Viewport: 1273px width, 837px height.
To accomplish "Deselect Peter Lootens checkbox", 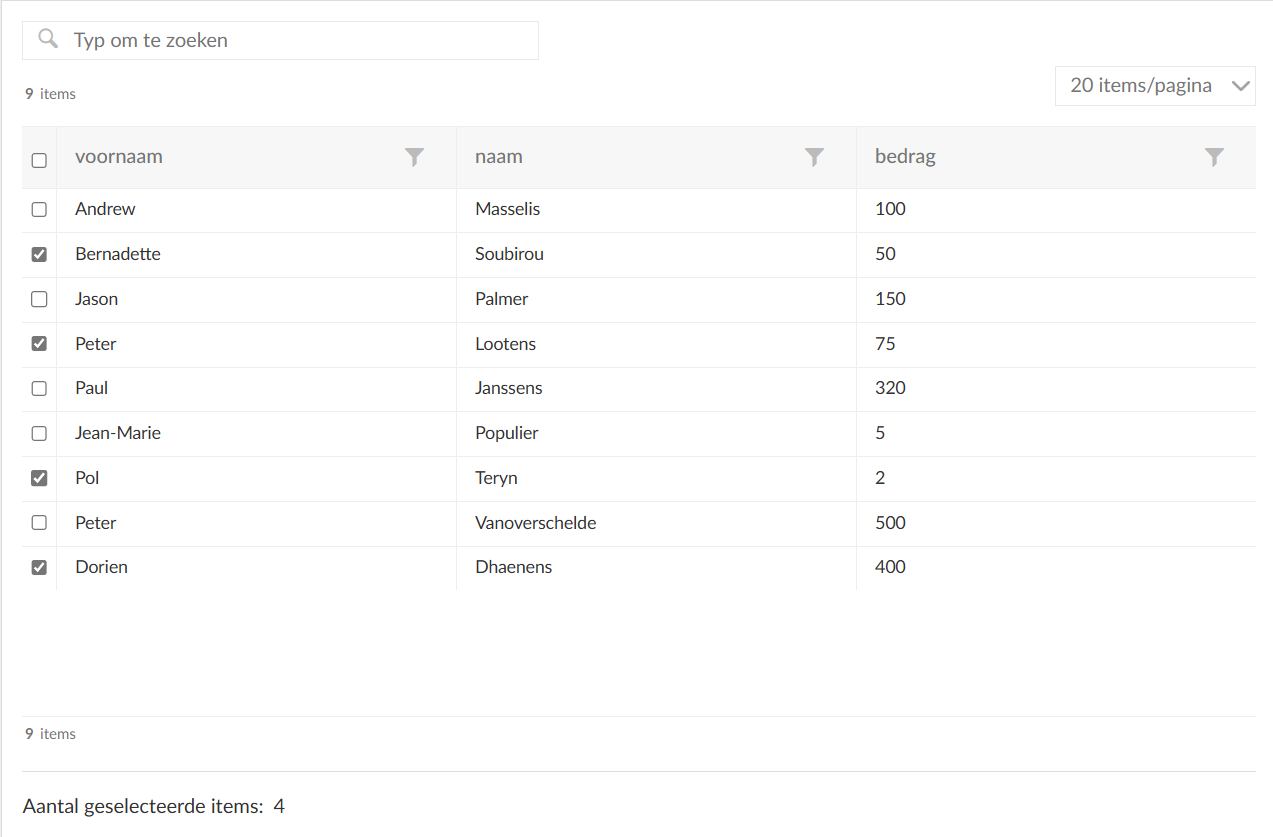I will click(x=39, y=344).
